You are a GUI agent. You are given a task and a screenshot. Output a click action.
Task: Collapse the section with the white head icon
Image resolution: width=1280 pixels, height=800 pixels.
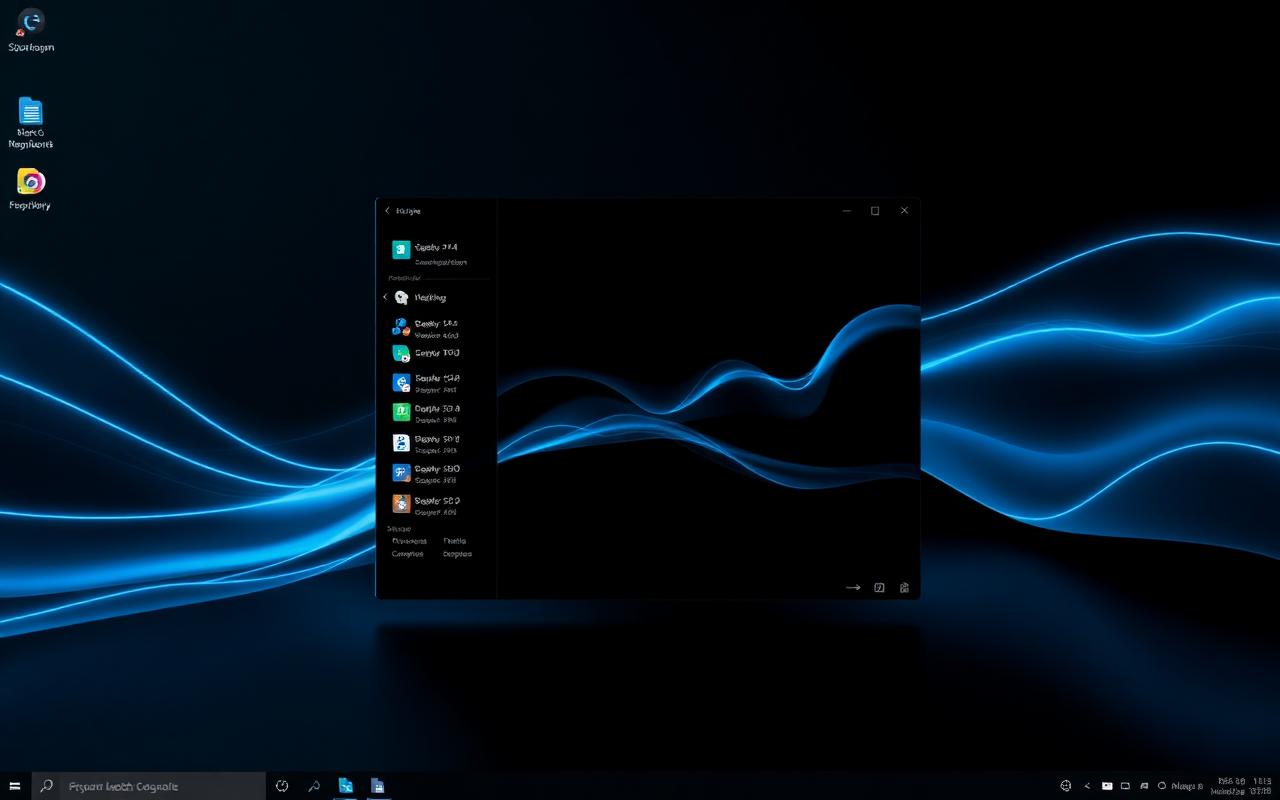385,297
